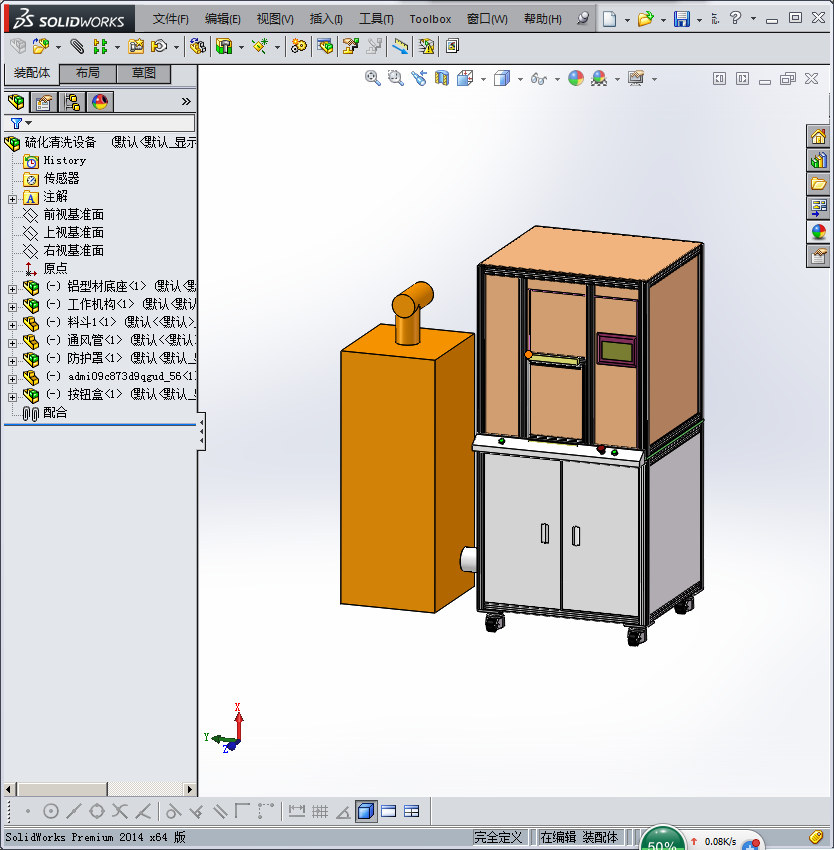Click the Previous View icon
This screenshot has width=834, height=850.
click(419, 79)
